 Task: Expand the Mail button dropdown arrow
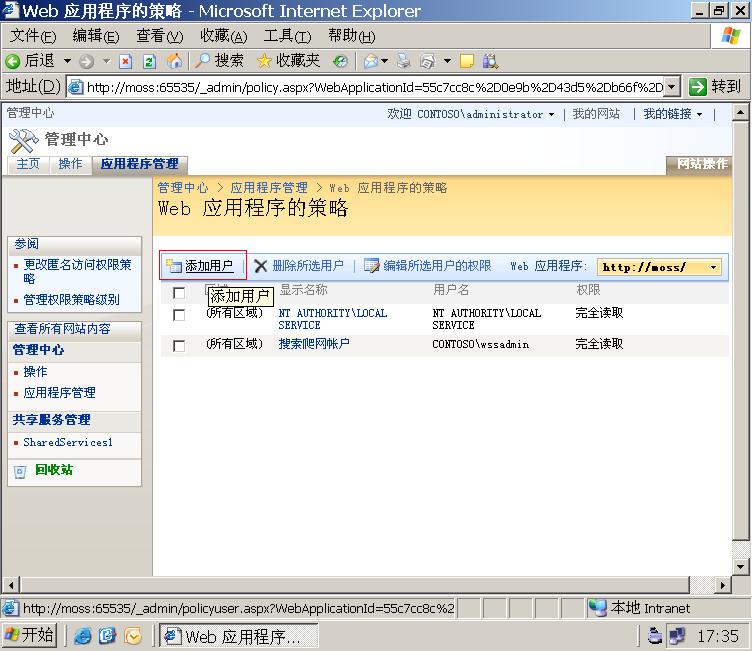click(x=385, y=61)
